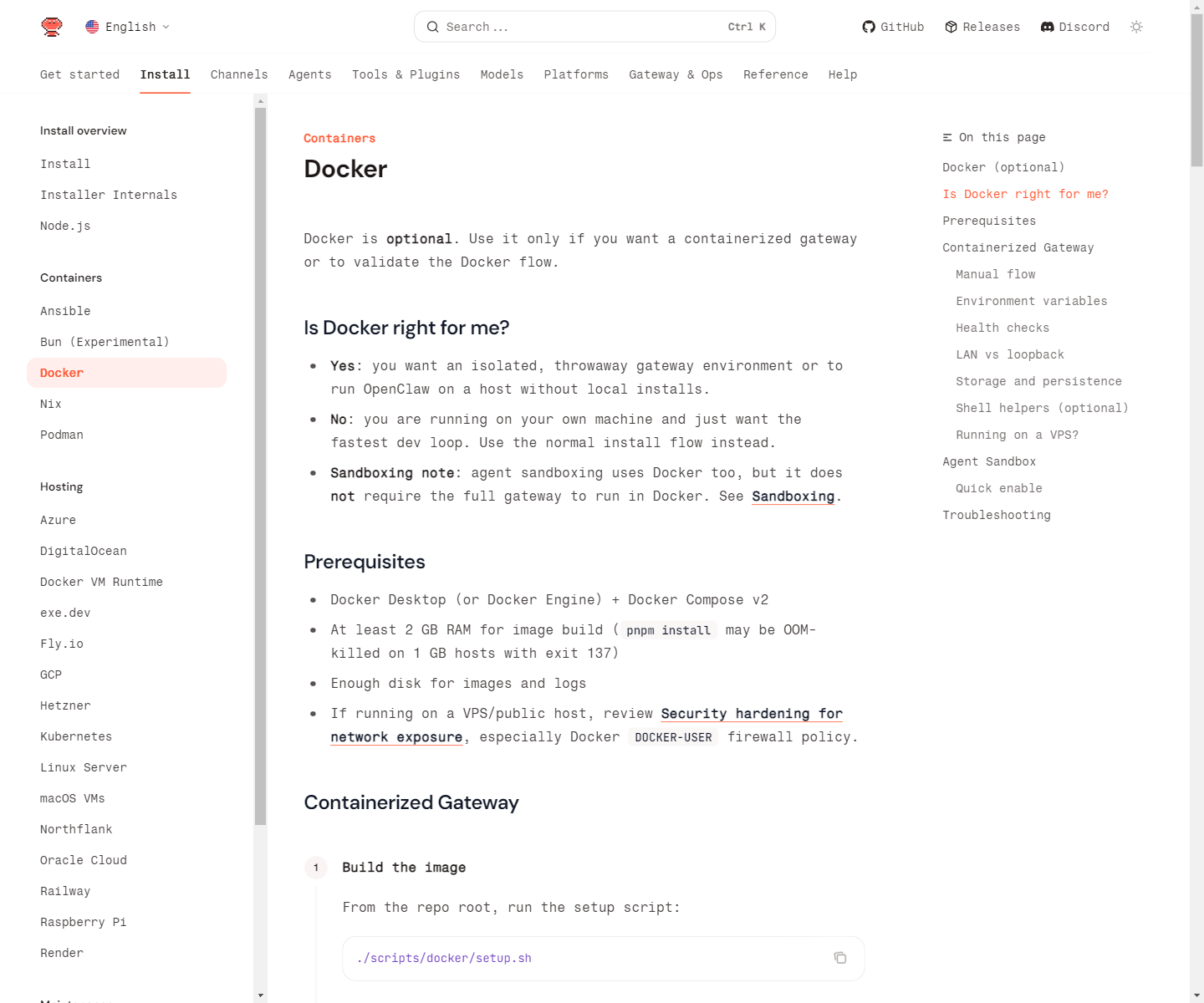This screenshot has width=1204, height=1003.
Task: Open the GitHub link in header
Action: pos(893,27)
